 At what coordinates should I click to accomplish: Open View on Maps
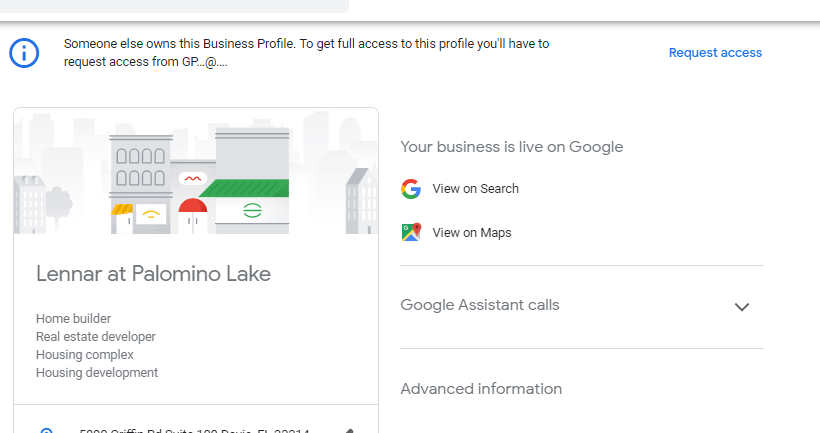click(472, 233)
